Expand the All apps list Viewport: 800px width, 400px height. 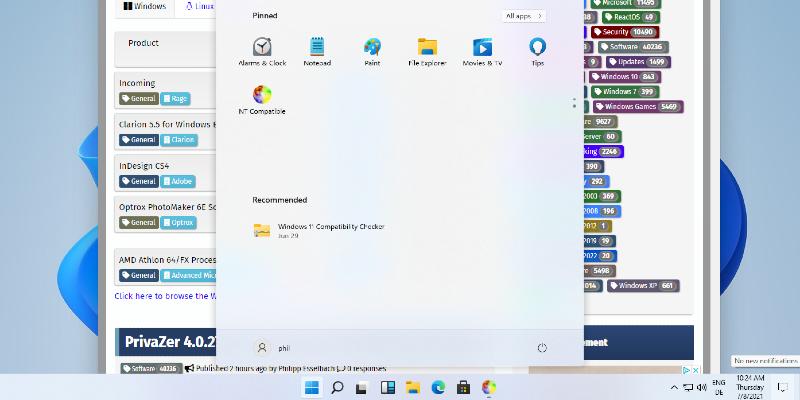523,16
